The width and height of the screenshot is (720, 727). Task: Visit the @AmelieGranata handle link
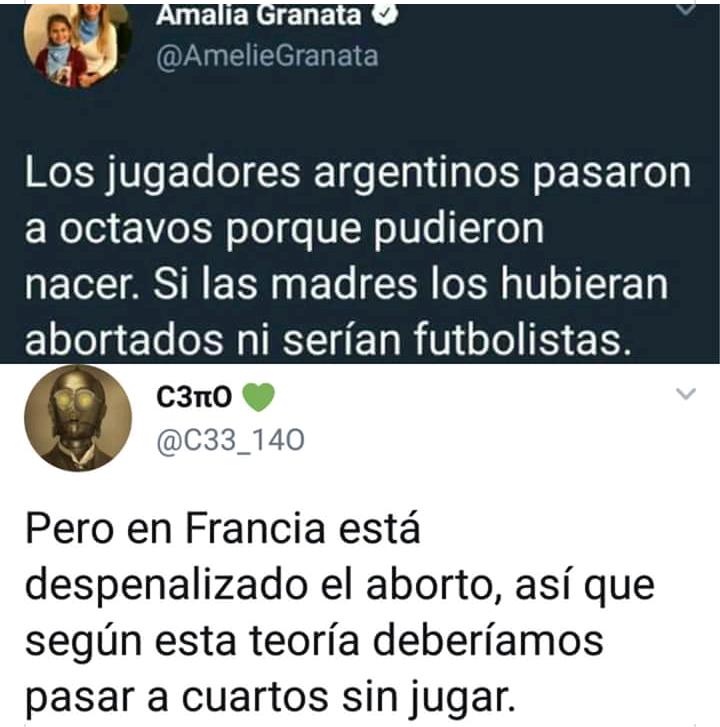268,57
